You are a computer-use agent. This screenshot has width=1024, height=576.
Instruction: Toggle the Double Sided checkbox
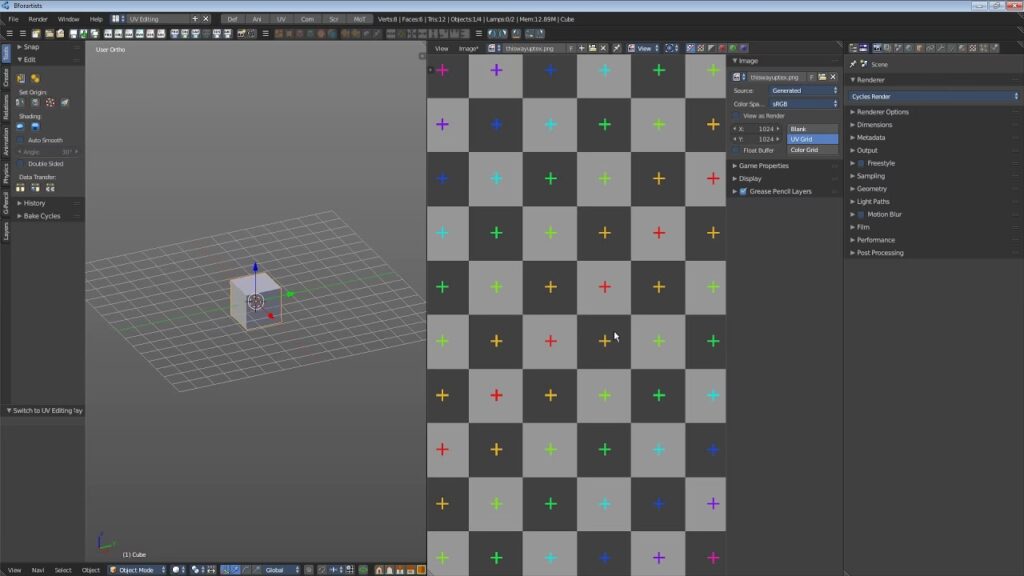[x=20, y=164]
